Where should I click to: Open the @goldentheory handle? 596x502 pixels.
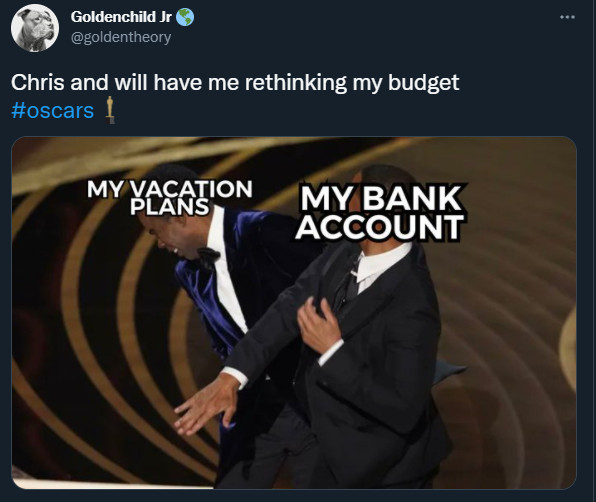[121, 37]
